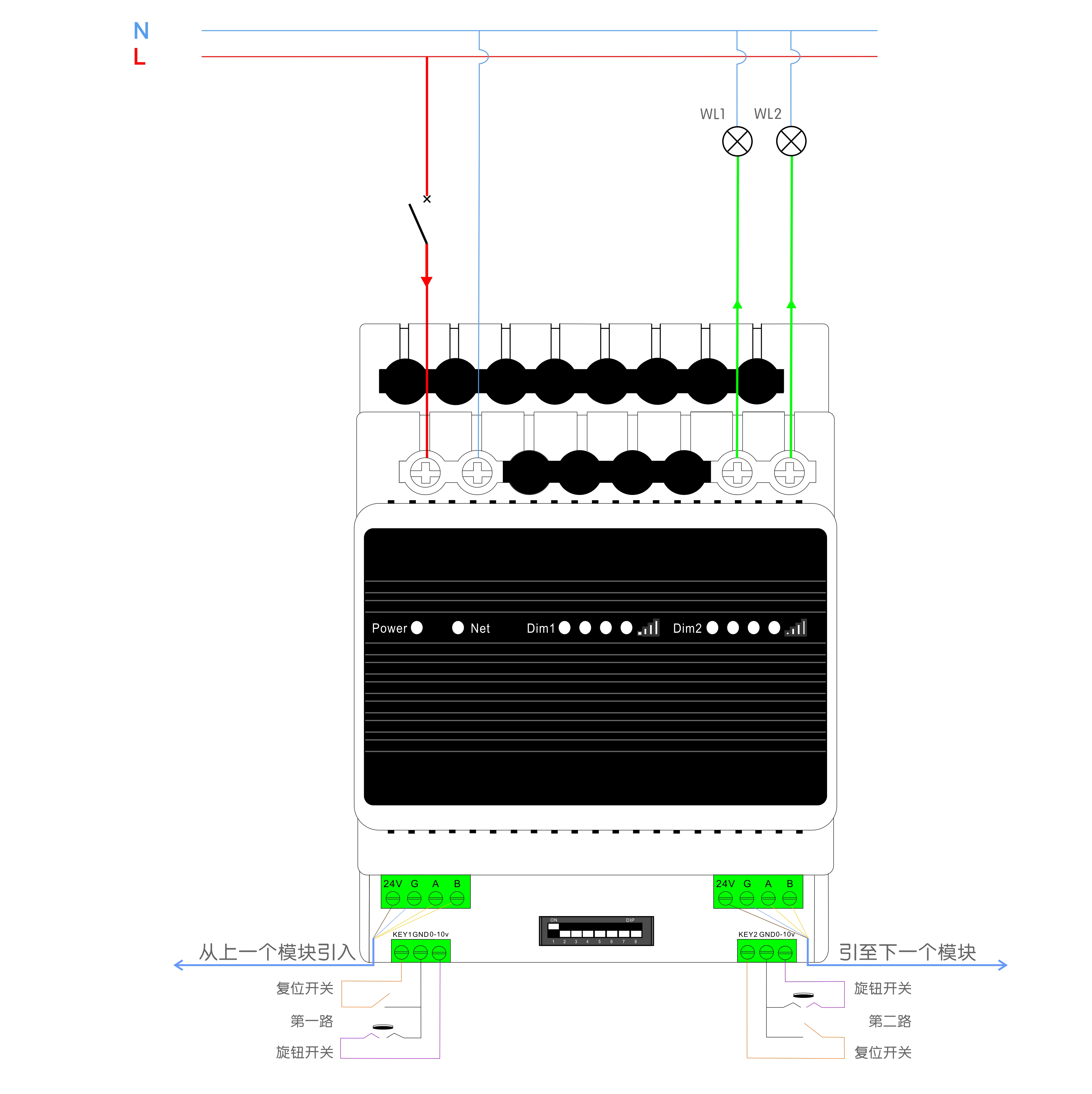Click the Net label on the panel
The image size is (1092, 1094).
point(480,628)
